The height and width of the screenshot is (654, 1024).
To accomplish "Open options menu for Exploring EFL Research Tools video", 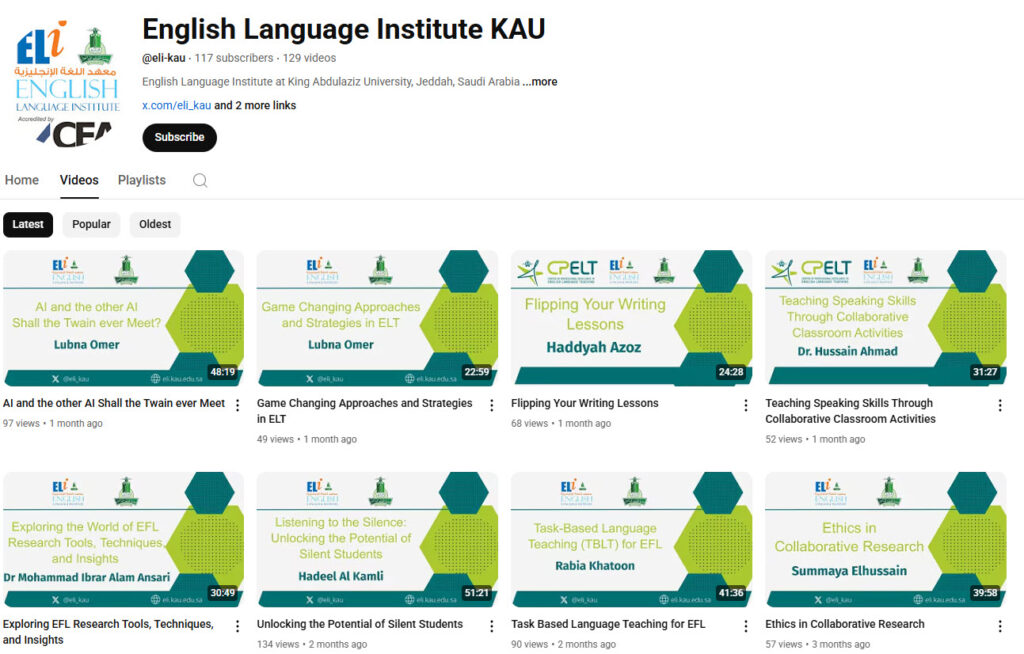I will pos(238,626).
